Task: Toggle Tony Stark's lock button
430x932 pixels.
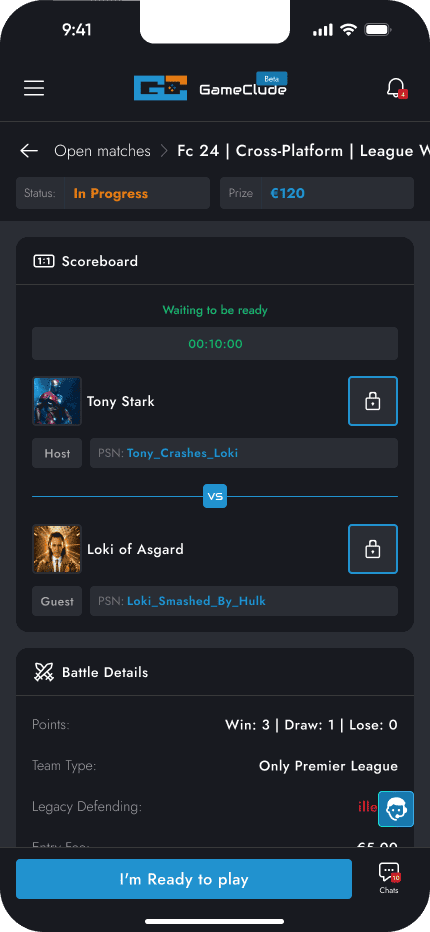Action: 373,401
